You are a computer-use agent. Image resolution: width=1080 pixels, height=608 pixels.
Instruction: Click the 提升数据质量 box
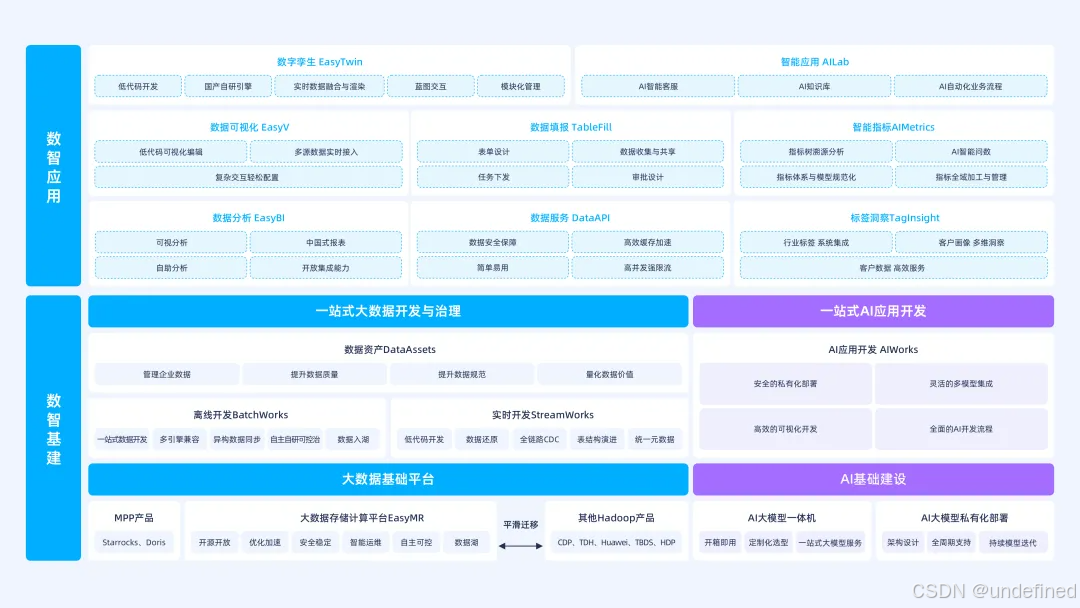pyautogui.click(x=314, y=375)
